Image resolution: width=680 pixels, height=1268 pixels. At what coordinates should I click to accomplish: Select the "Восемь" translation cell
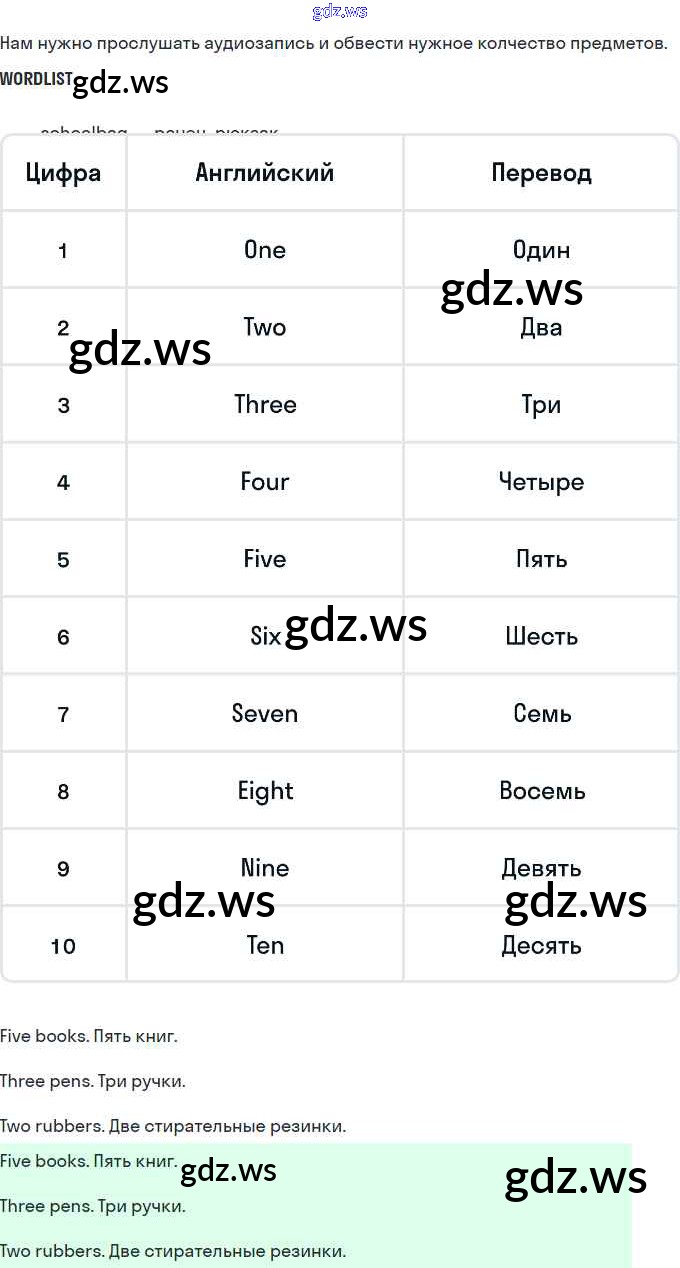click(x=541, y=791)
